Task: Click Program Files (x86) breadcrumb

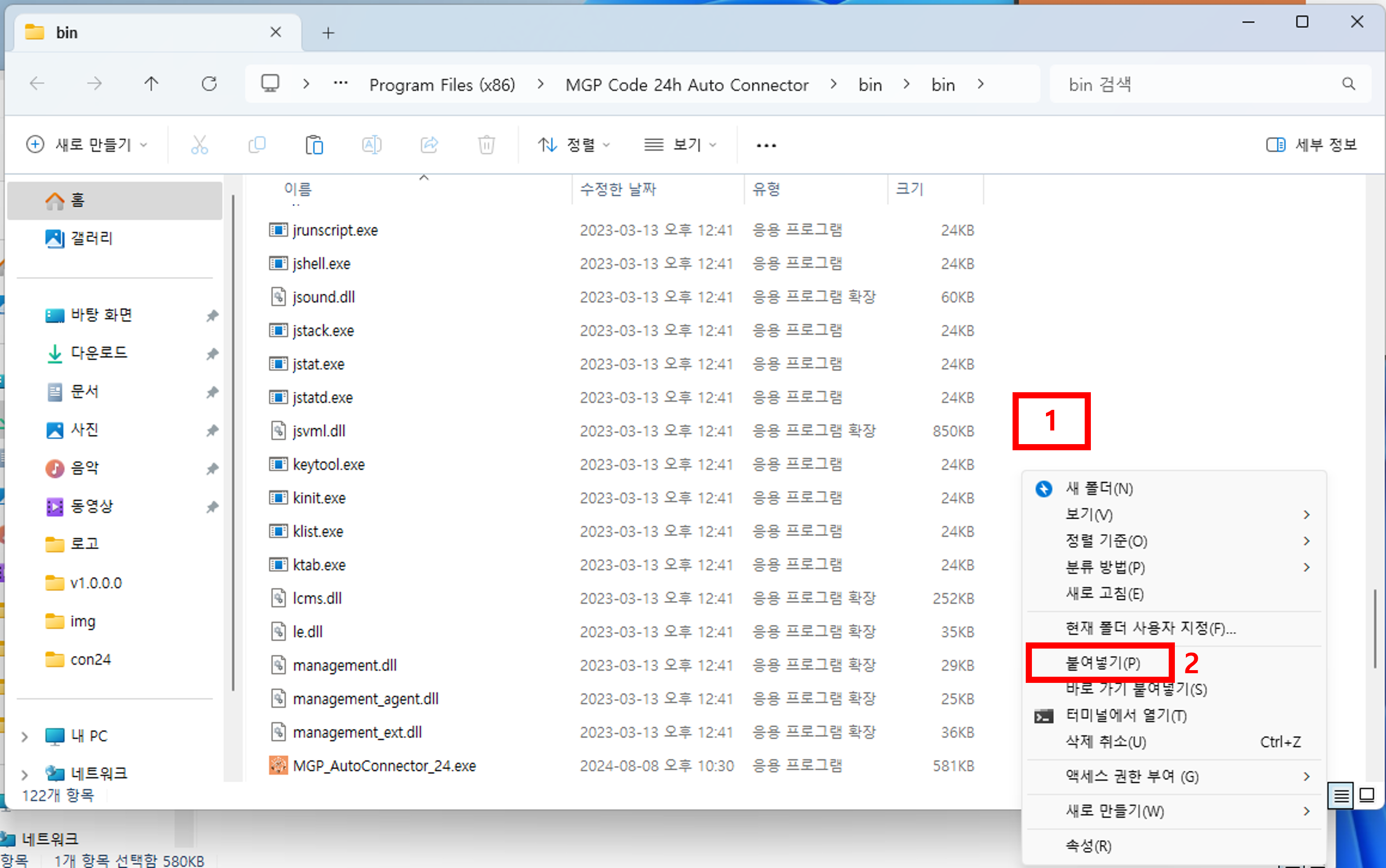Action: [x=442, y=84]
